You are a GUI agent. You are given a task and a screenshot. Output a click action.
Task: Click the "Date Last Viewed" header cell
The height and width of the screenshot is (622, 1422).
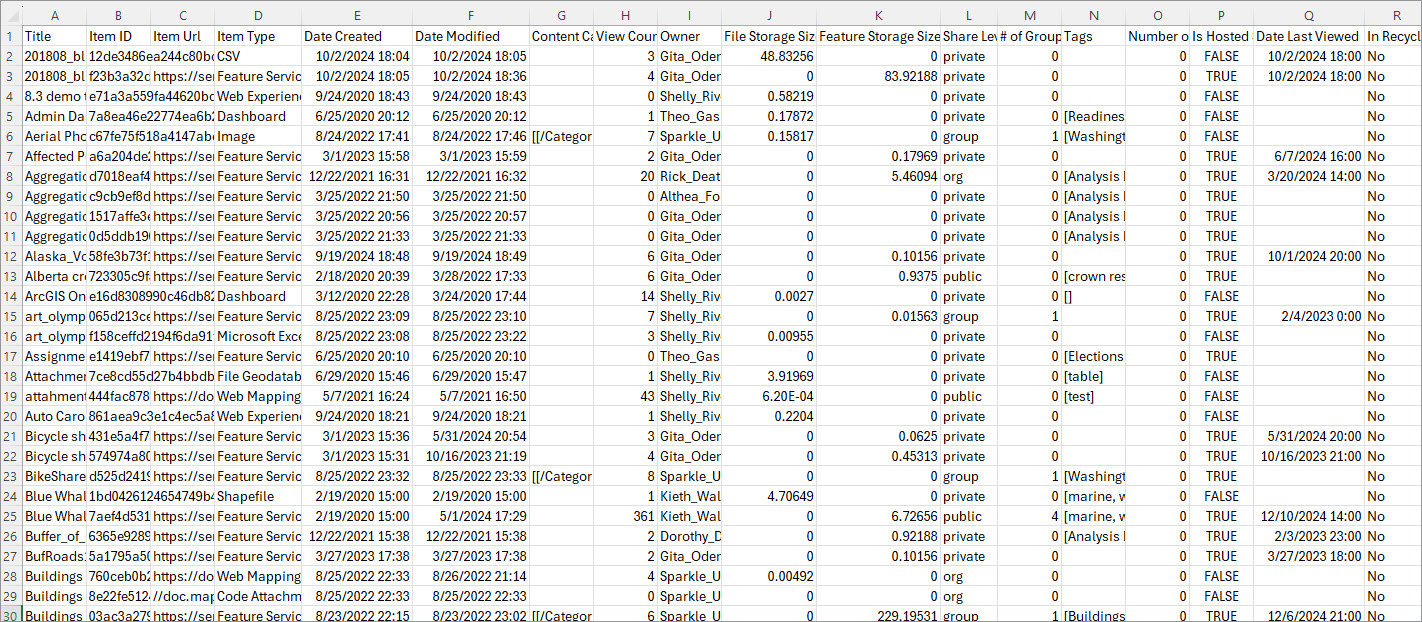pos(1309,36)
